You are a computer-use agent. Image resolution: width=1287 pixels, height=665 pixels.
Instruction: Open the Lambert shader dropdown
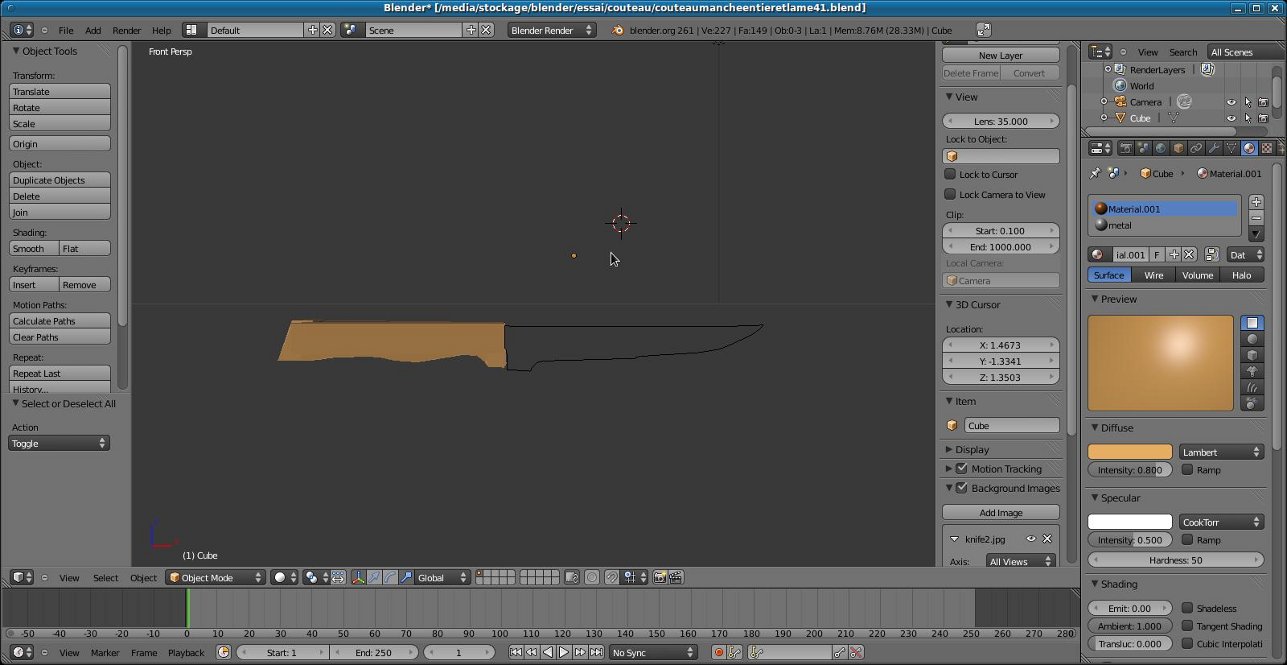[1221, 451]
